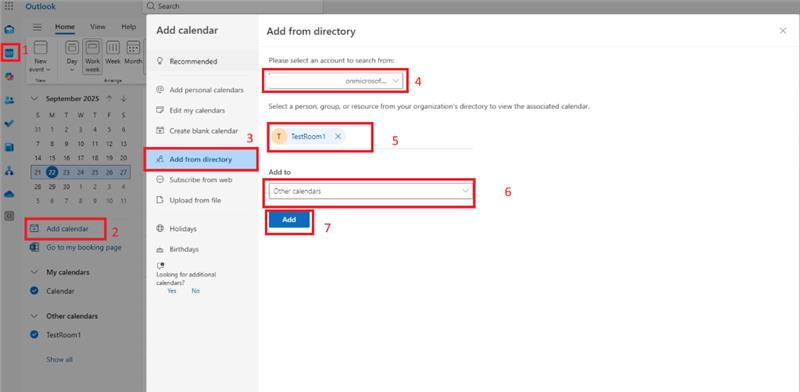800x392 pixels.
Task: Open the Help ribbon tab
Action: pos(129,27)
